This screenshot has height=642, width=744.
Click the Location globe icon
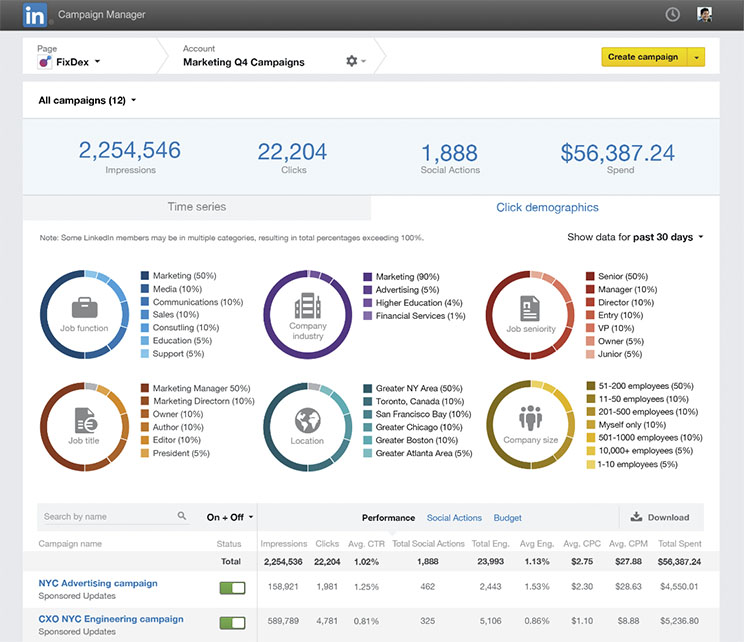[x=307, y=420]
